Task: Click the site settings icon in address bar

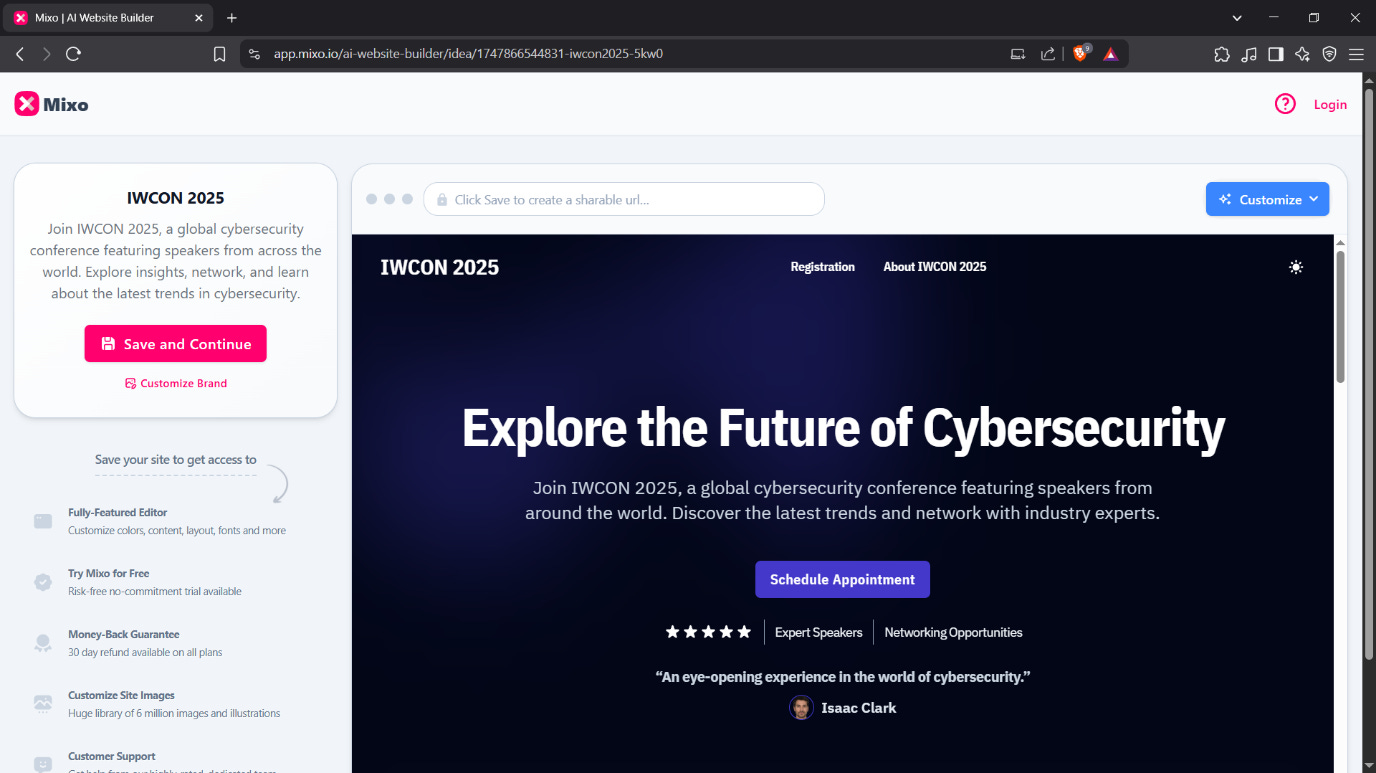Action: coord(254,54)
